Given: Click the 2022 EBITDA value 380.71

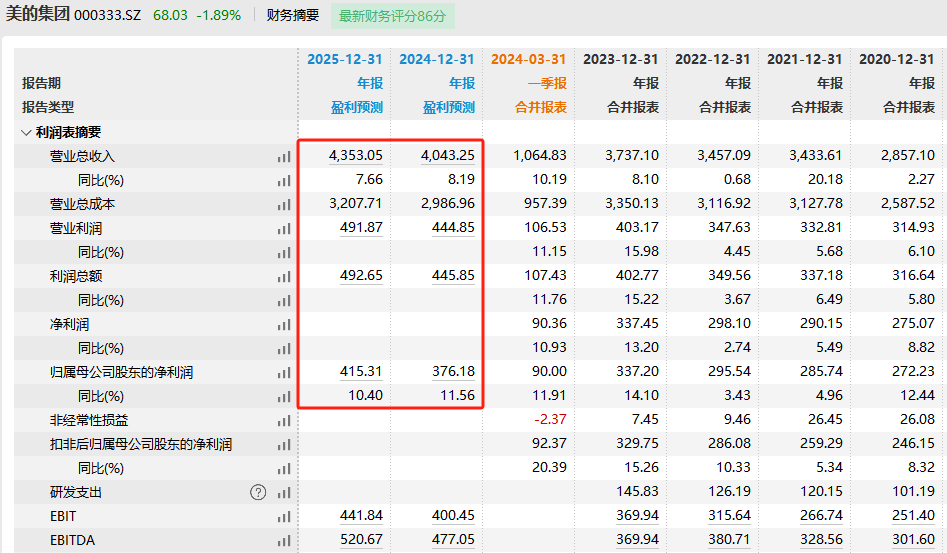Looking at the screenshot, I should pyautogui.click(x=730, y=540).
